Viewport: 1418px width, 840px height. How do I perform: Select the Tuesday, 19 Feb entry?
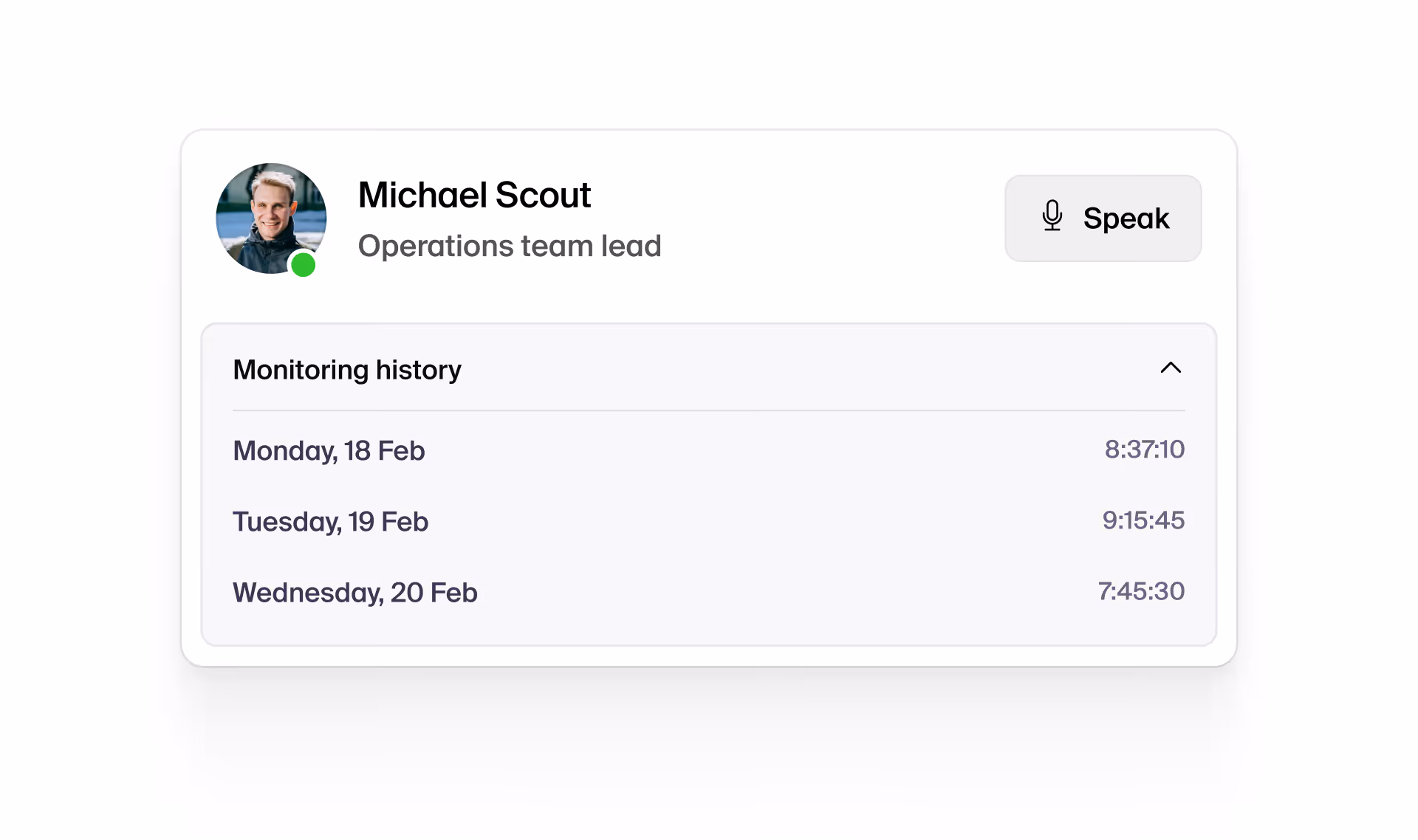coord(330,522)
